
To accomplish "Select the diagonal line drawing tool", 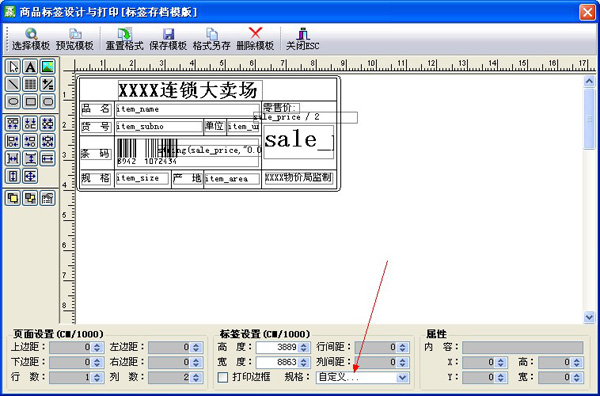I will click(13, 84).
